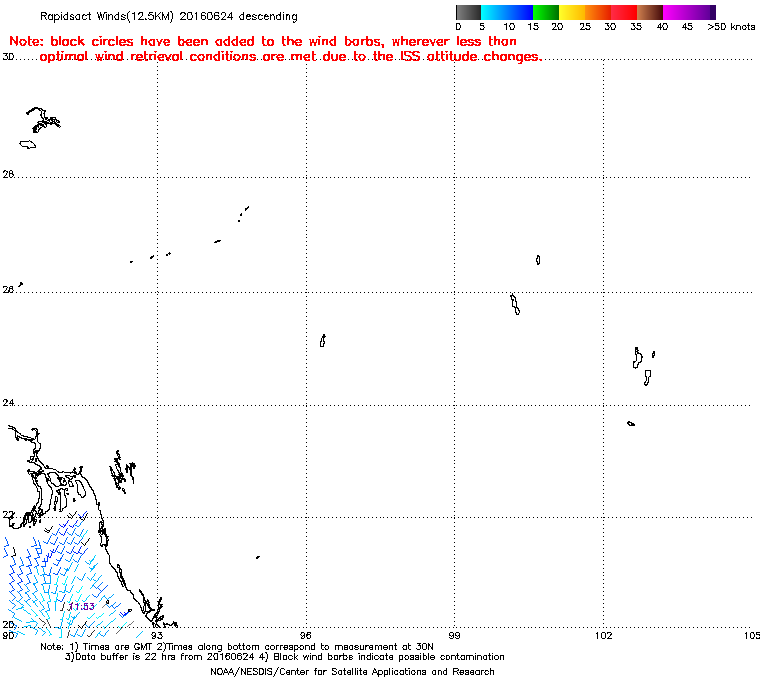Click the brown 35-40 knots color band
The width and height of the screenshot is (760, 688).
click(x=650, y=12)
